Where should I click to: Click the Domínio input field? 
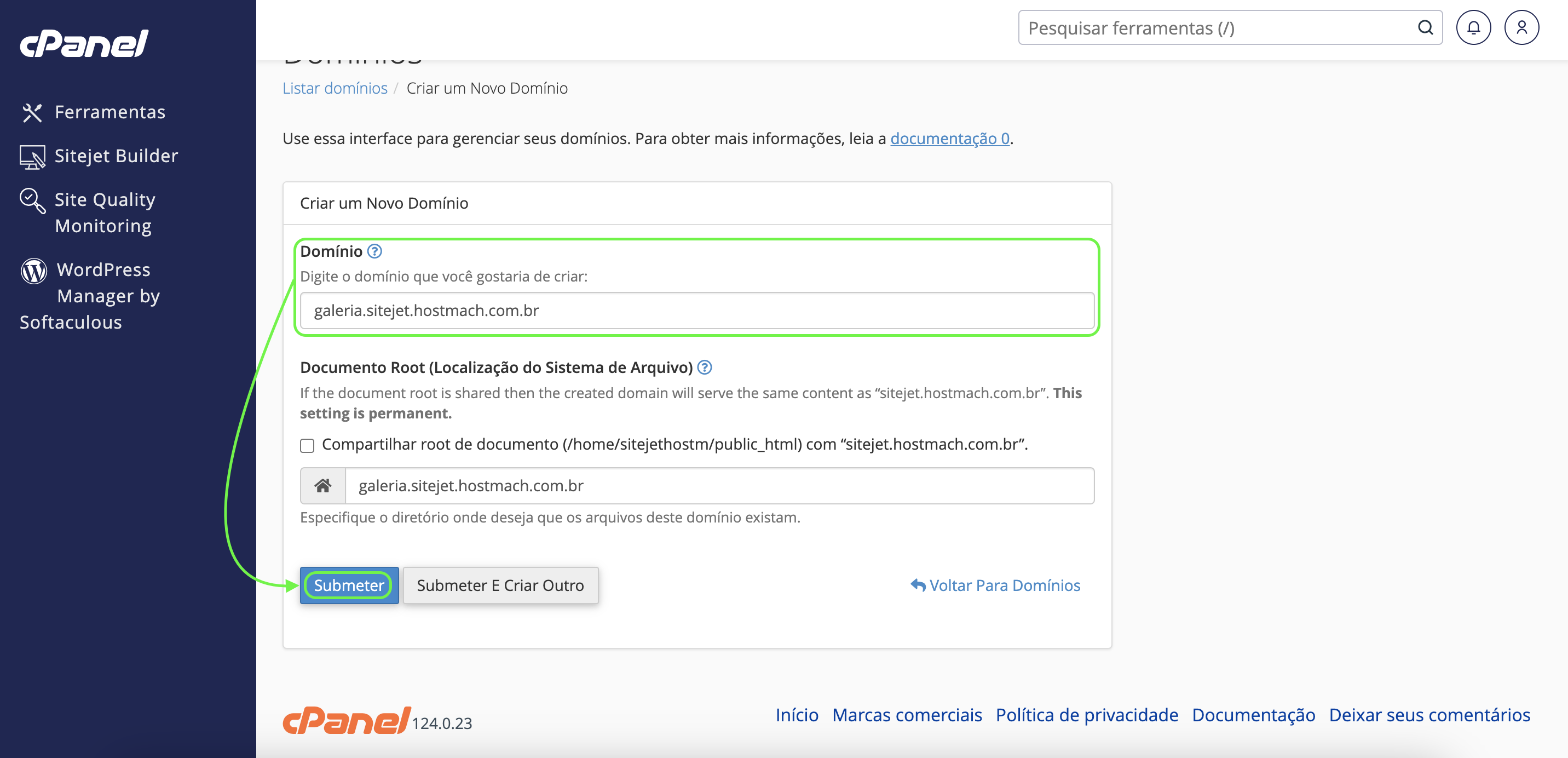tap(697, 311)
